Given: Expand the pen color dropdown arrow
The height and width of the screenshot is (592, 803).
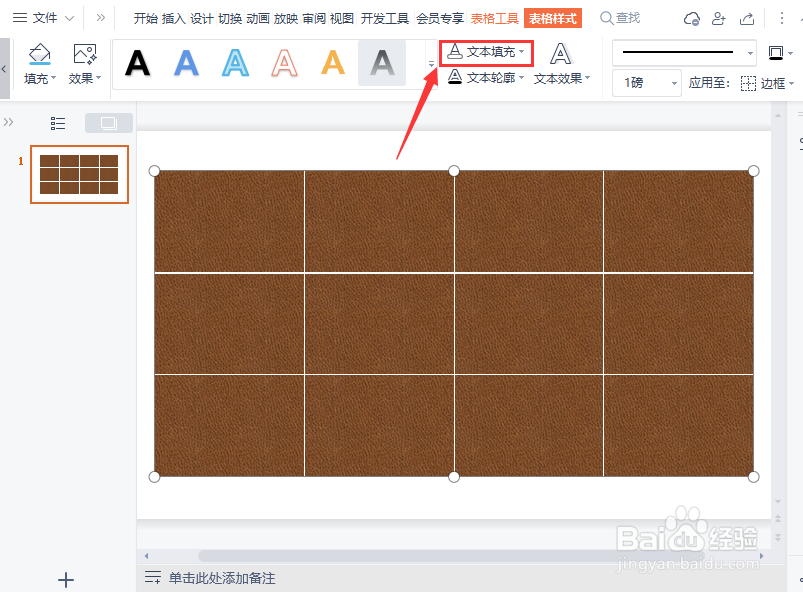Looking at the screenshot, I should pos(791,53).
